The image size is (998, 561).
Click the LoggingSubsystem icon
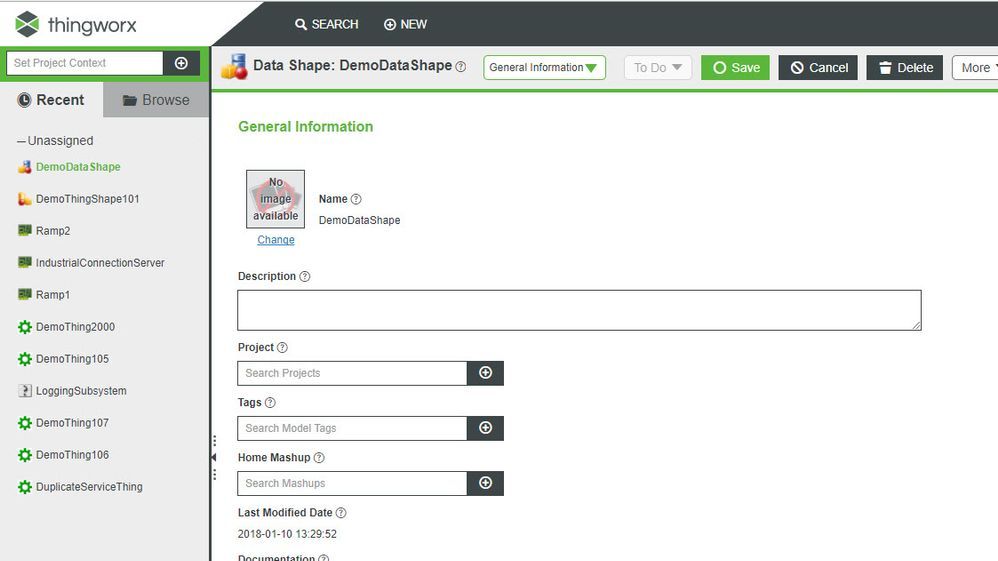[x=25, y=390]
